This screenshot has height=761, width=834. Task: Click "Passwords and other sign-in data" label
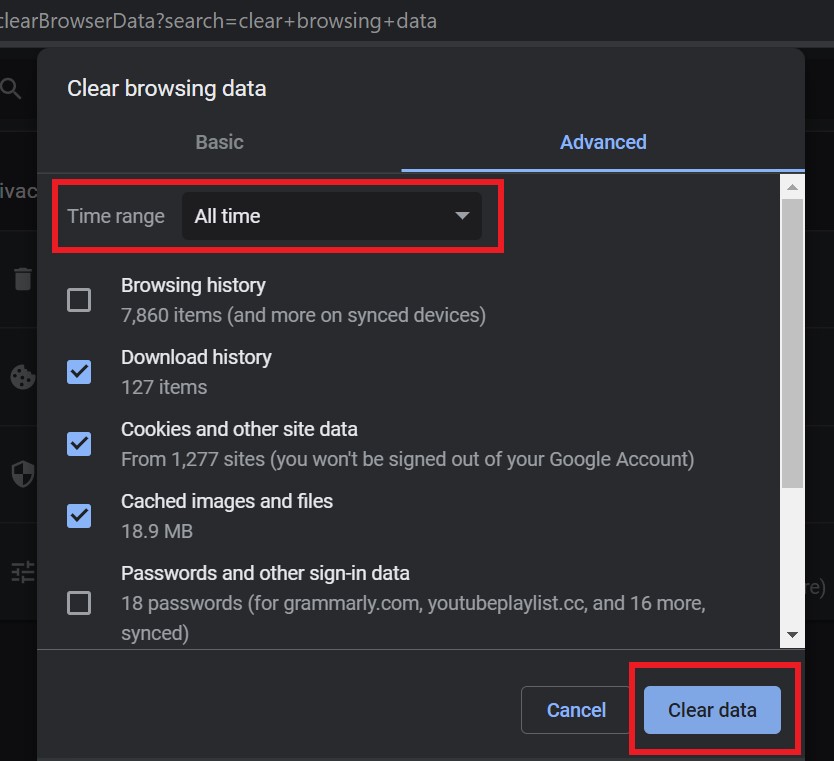click(x=265, y=573)
